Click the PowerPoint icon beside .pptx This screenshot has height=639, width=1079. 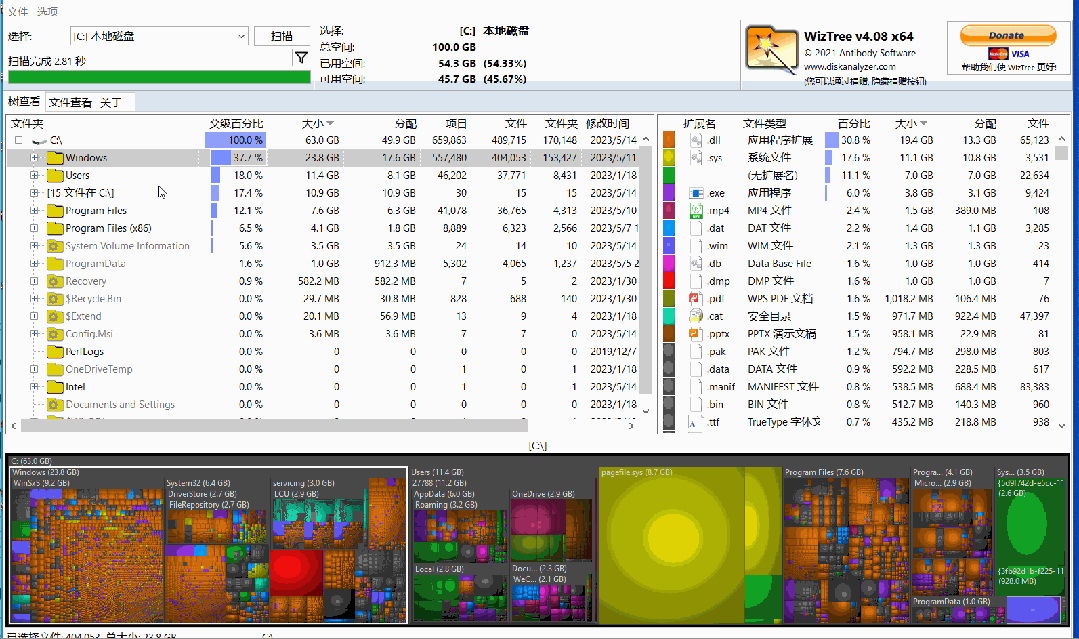[x=694, y=334]
